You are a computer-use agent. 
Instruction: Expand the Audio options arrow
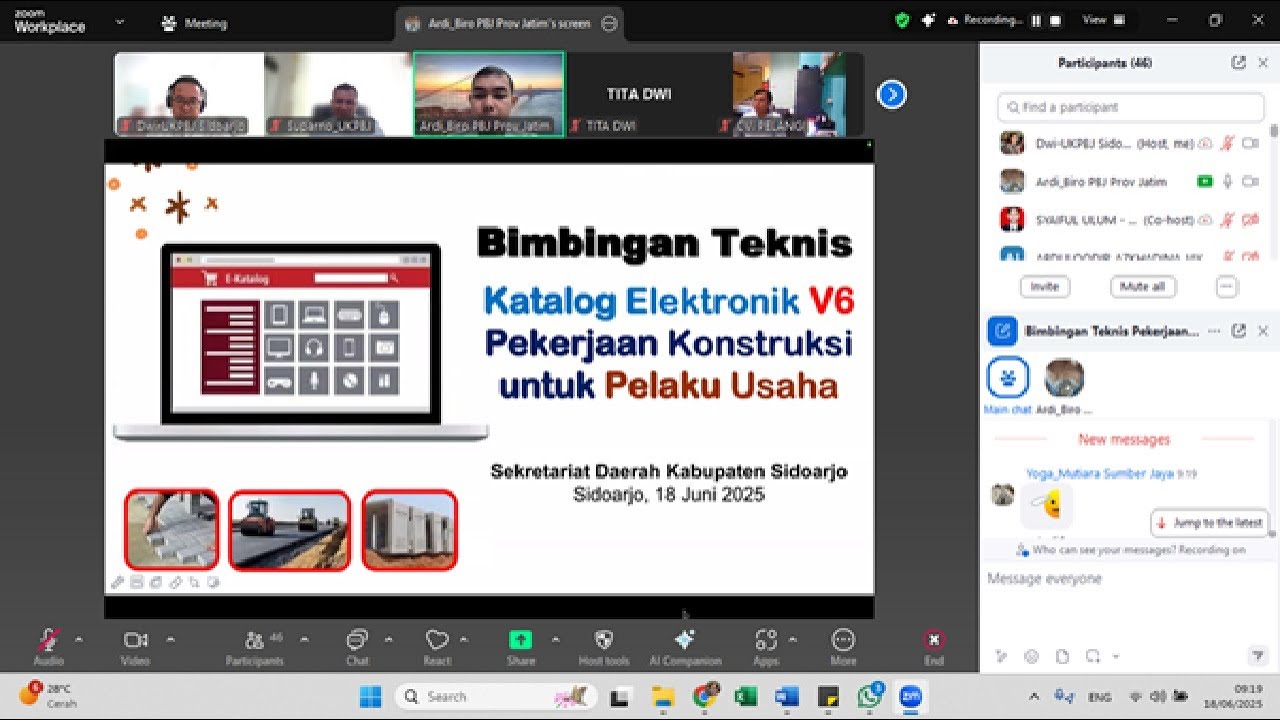79,639
